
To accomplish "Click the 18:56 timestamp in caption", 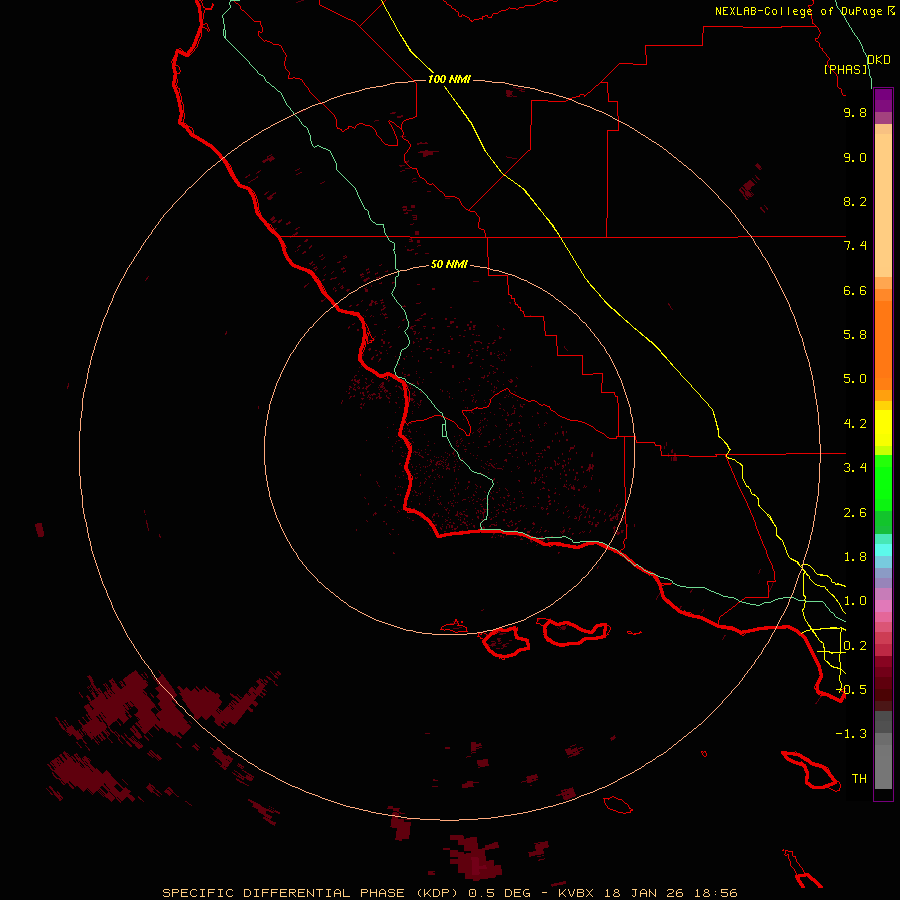I will 715,893.
